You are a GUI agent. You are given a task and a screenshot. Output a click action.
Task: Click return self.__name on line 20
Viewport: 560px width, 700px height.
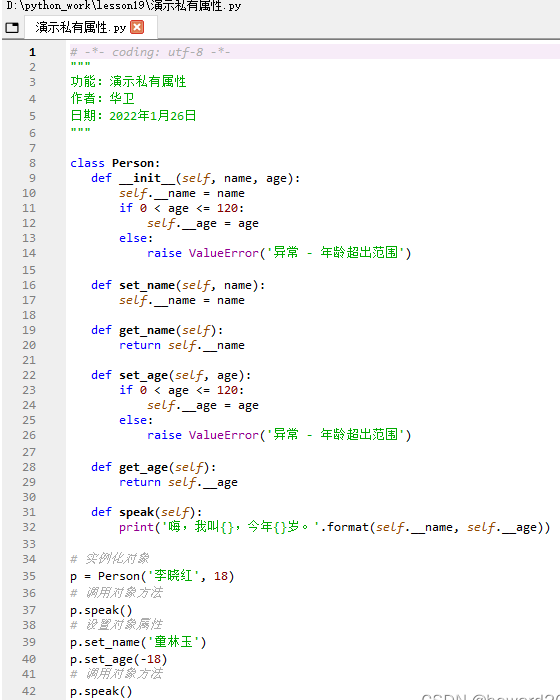(182, 346)
